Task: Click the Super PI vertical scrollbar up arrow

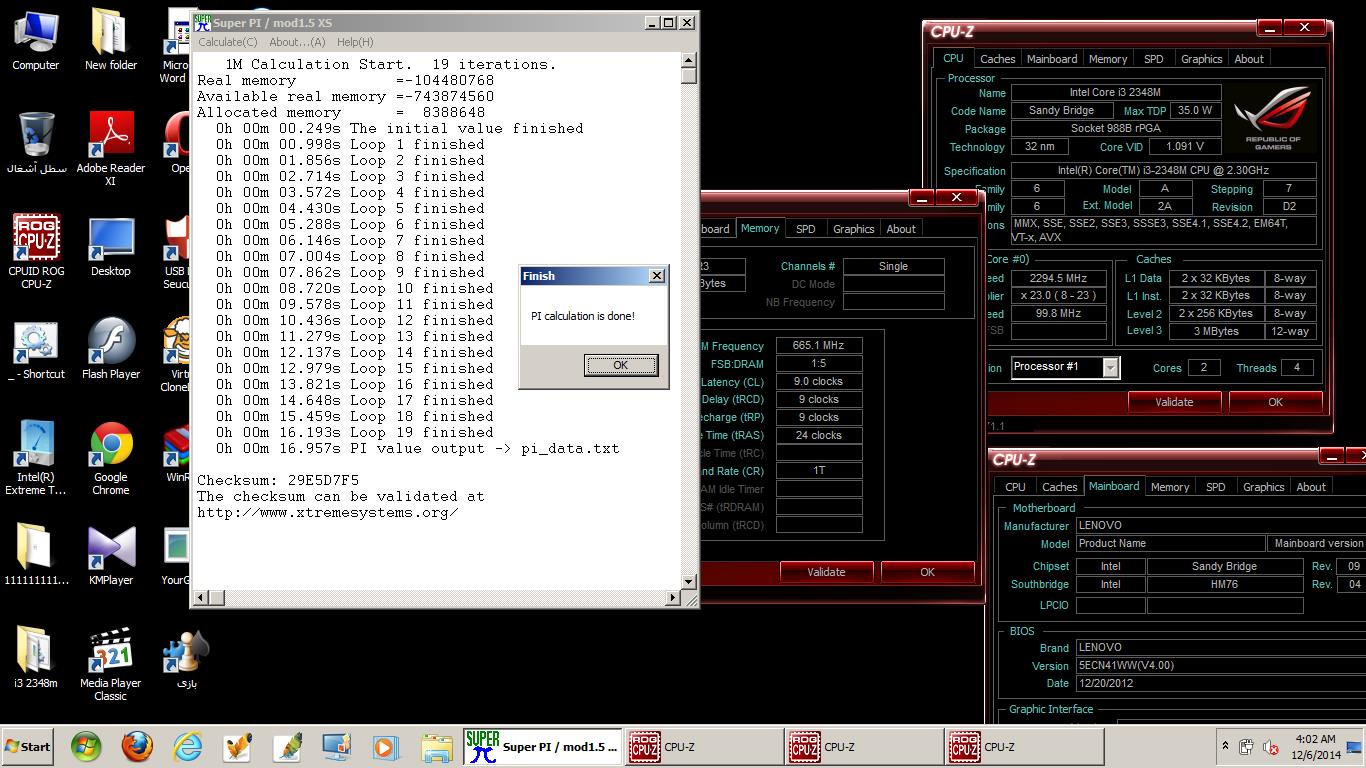Action: click(x=688, y=60)
